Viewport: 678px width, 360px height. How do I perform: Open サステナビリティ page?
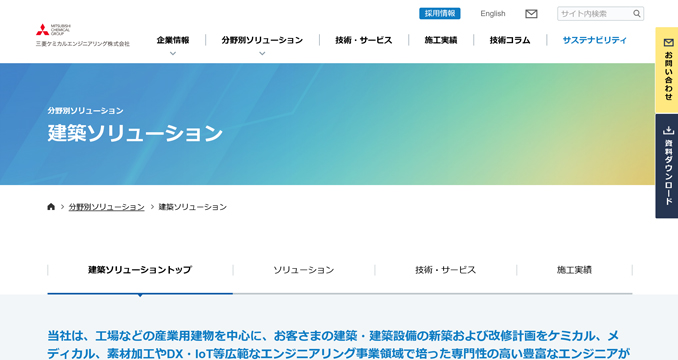595,40
